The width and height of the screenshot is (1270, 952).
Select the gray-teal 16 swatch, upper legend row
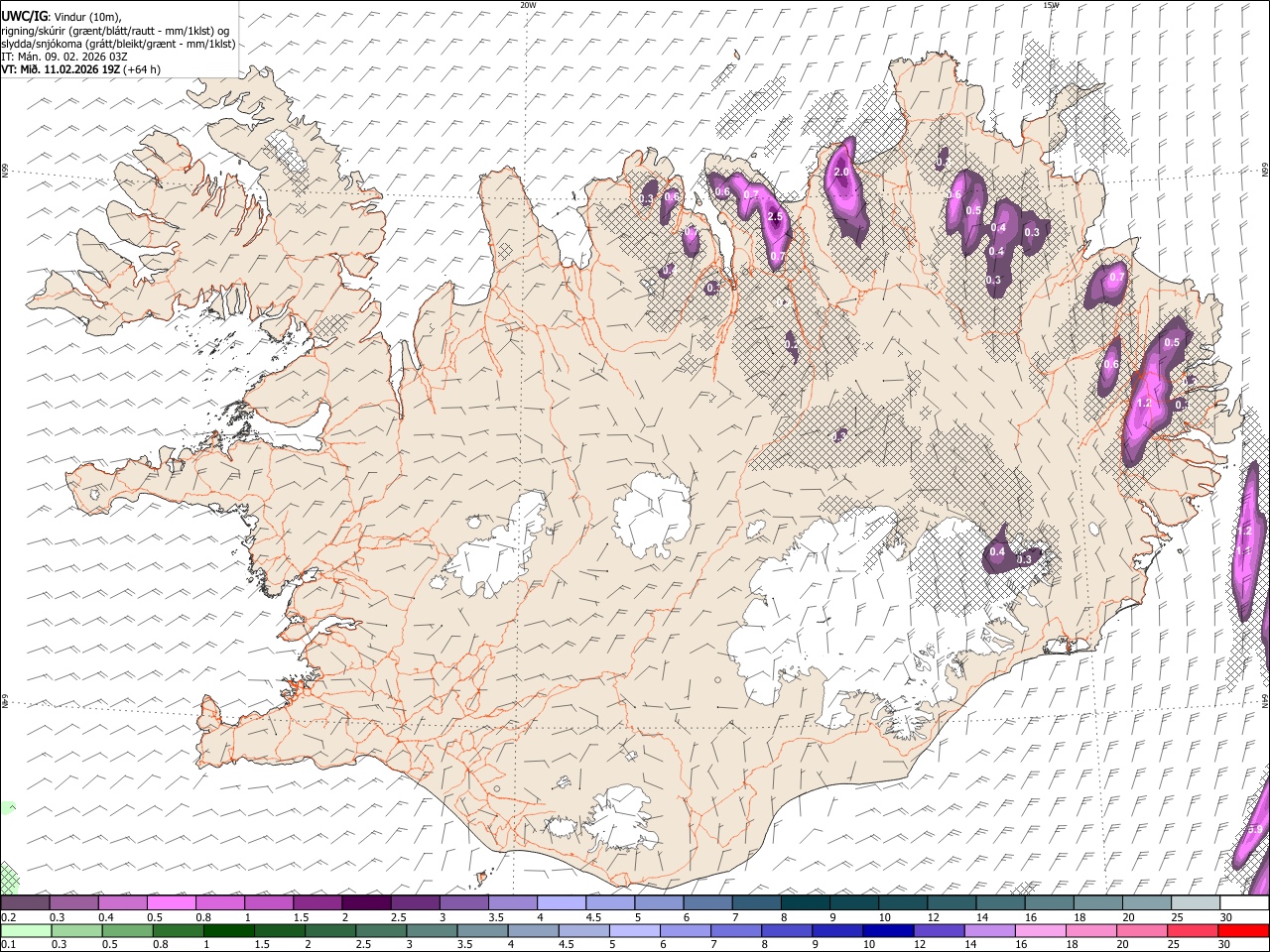click(x=1049, y=903)
